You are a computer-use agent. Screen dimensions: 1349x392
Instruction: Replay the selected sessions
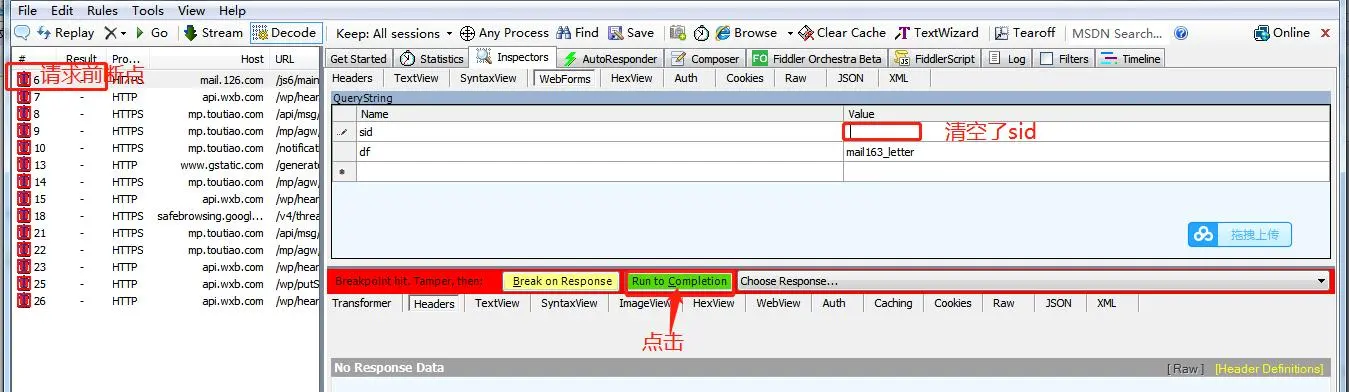coord(66,33)
